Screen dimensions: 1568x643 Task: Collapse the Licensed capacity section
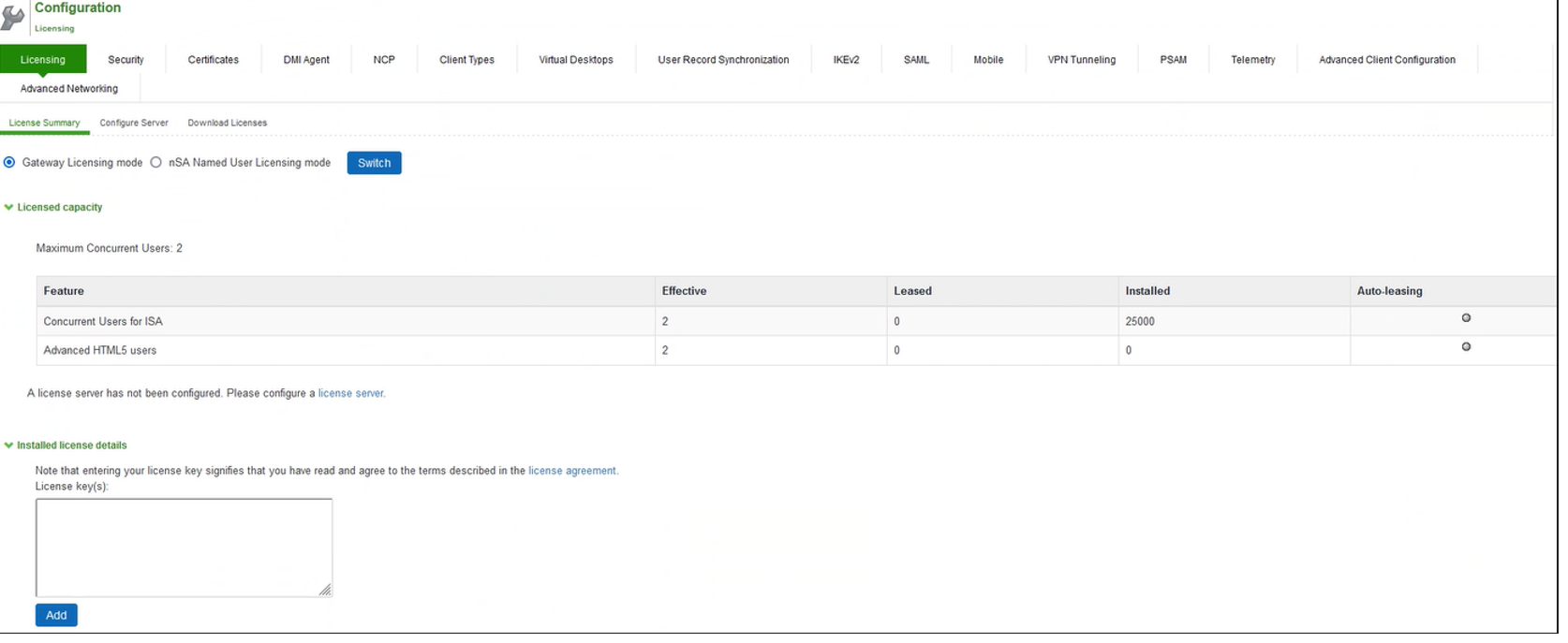pyautogui.click(x=9, y=208)
